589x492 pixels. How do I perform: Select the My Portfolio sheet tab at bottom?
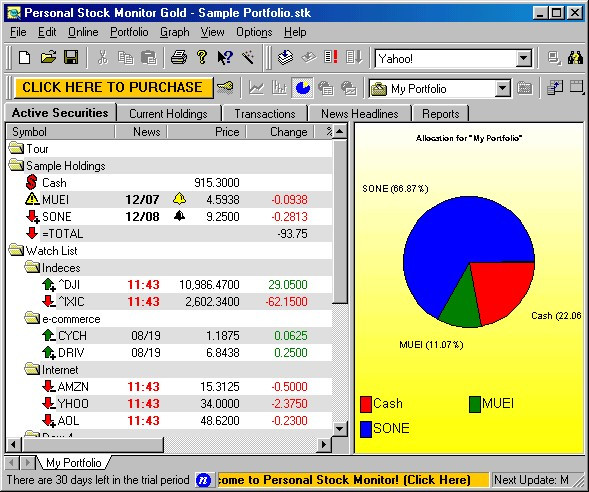(x=74, y=463)
